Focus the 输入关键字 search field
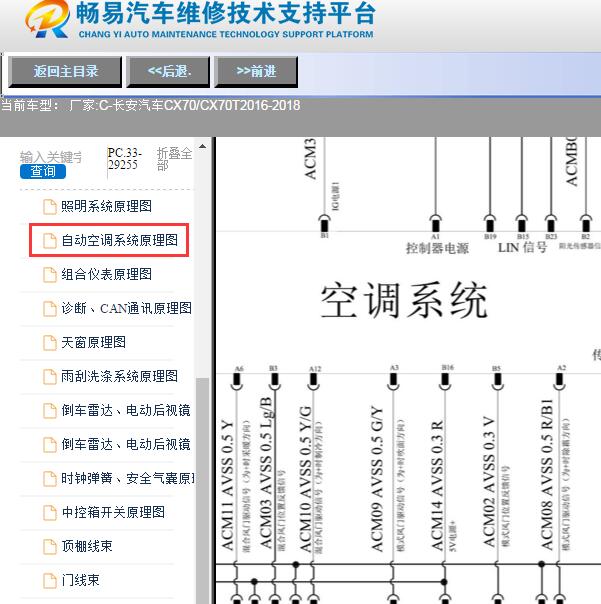Viewport: 601px width, 604px height. pyautogui.click(x=51, y=157)
